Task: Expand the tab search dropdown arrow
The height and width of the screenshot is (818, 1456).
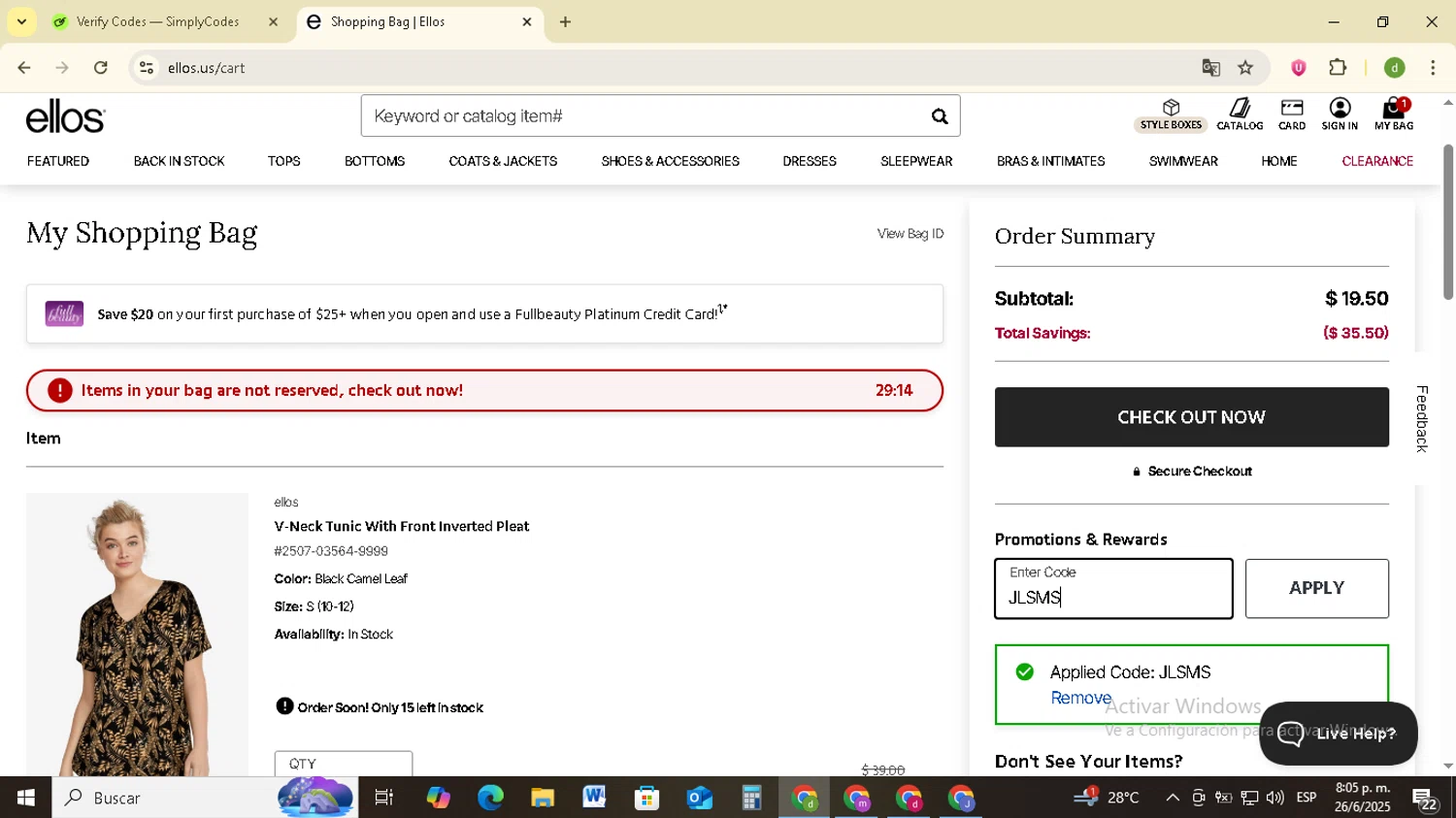Action: [21, 21]
